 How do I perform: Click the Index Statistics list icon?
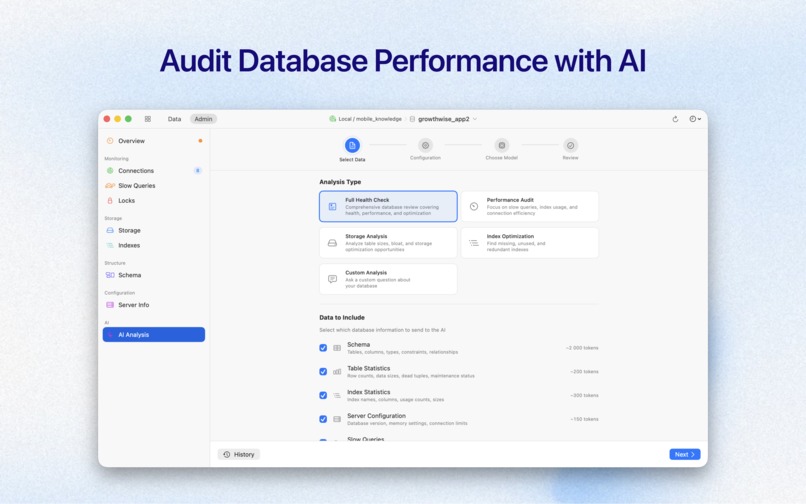[337, 395]
